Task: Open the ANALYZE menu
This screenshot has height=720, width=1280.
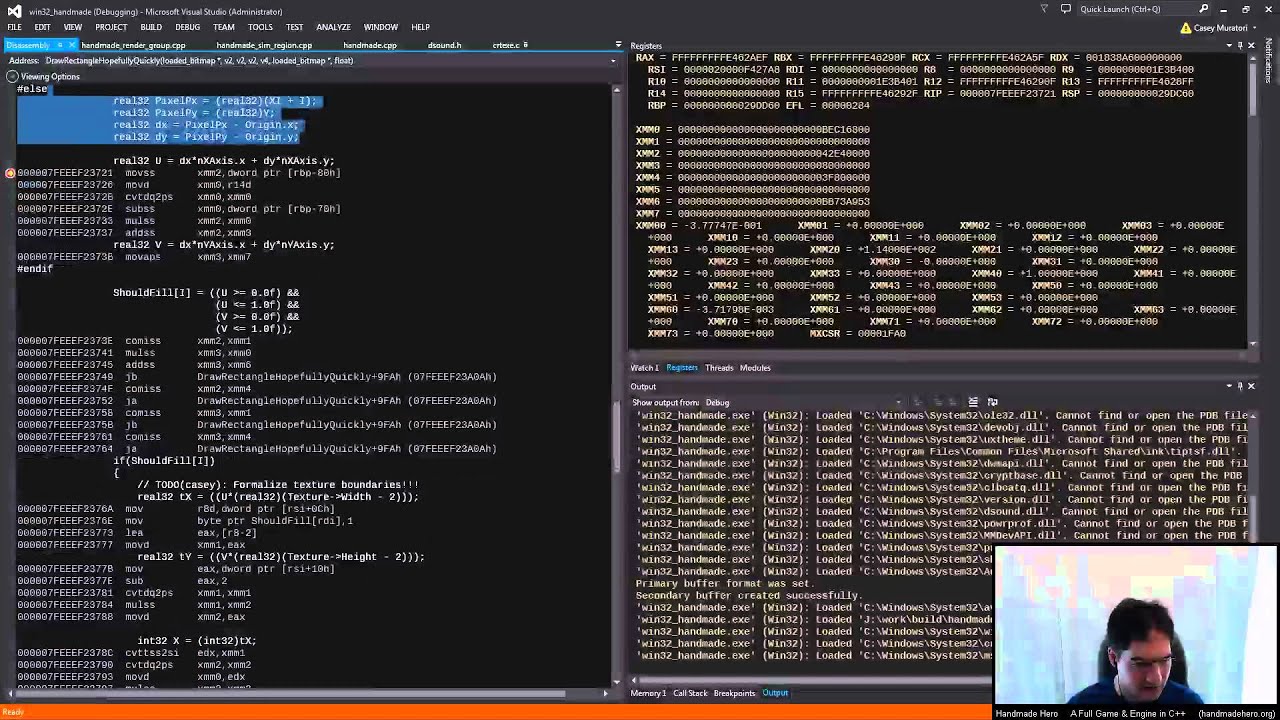Action: (333, 27)
